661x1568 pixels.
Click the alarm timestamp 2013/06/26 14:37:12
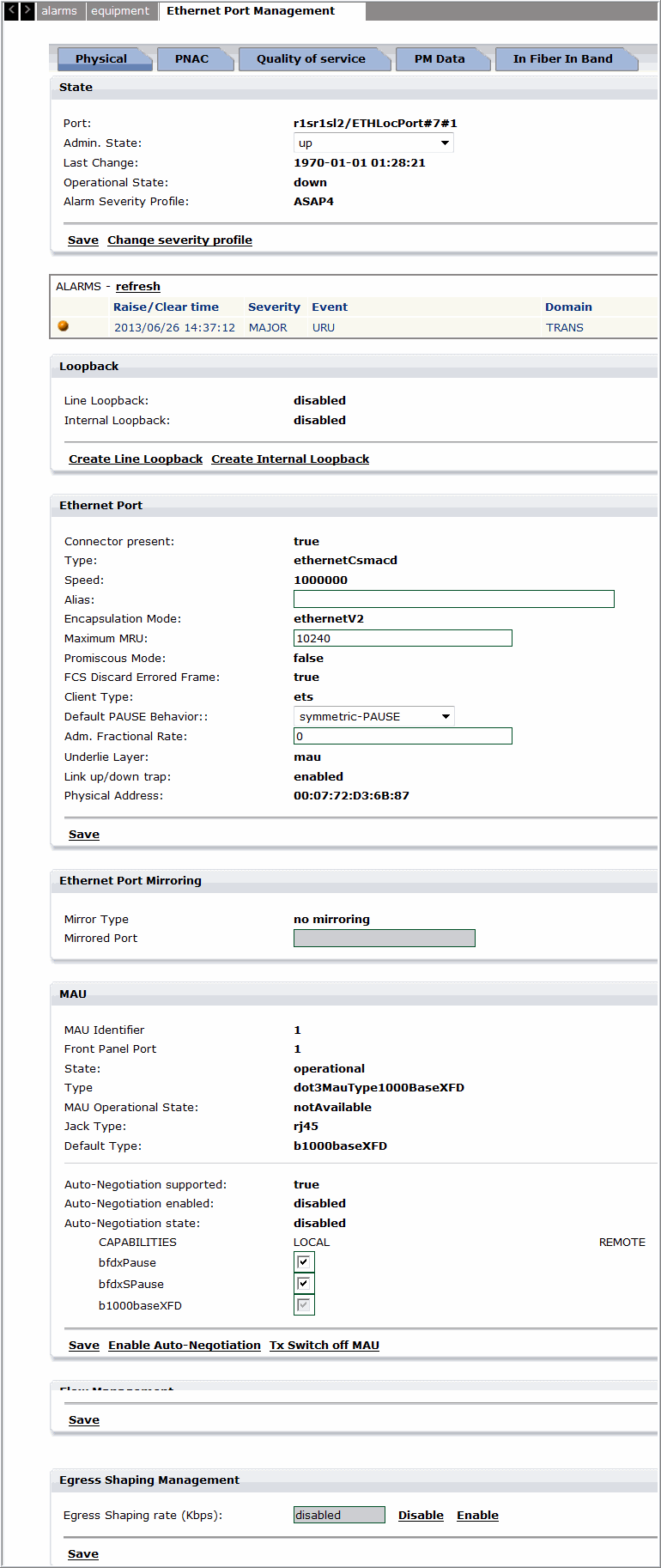tap(174, 328)
